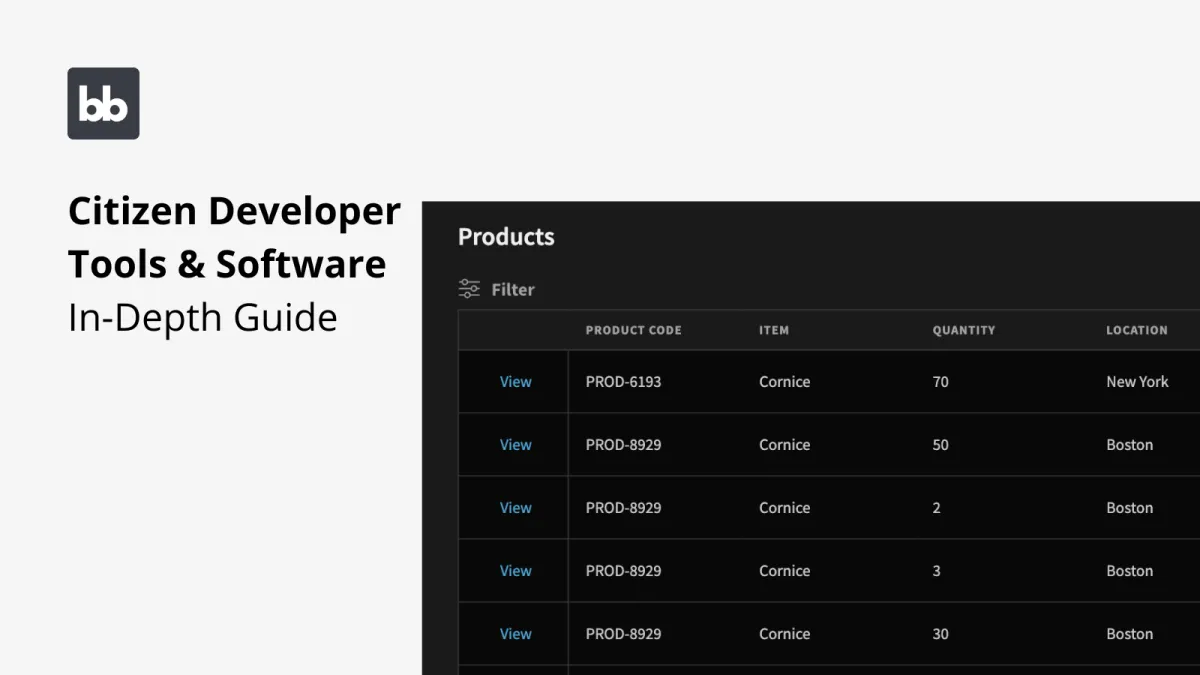The height and width of the screenshot is (675, 1200).
Task: Open View link for quantity 30 row
Action: pos(516,633)
